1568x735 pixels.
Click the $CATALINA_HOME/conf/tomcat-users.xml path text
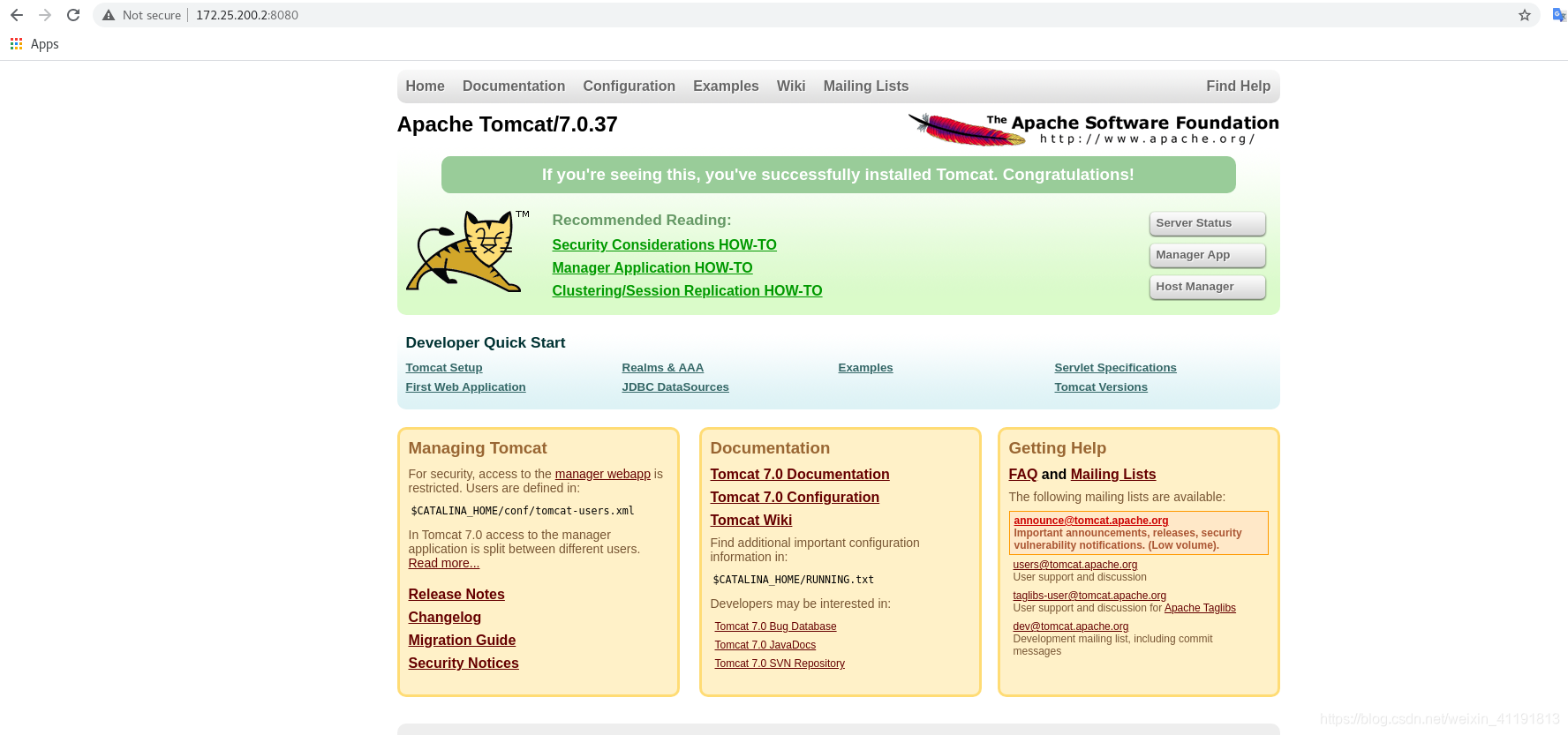pyautogui.click(x=523, y=511)
